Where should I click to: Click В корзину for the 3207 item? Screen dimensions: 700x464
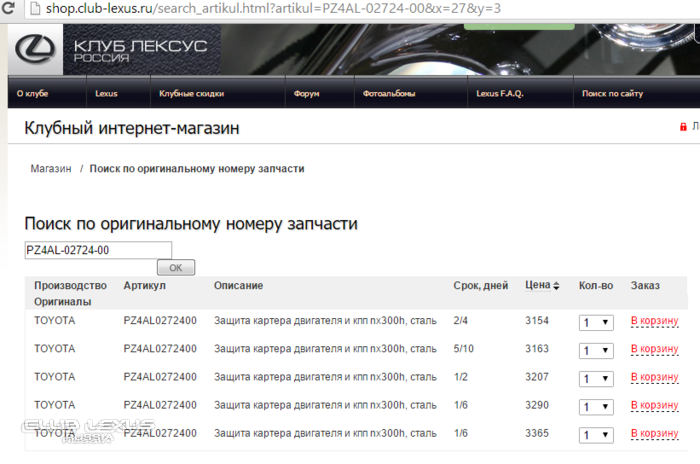(654, 377)
